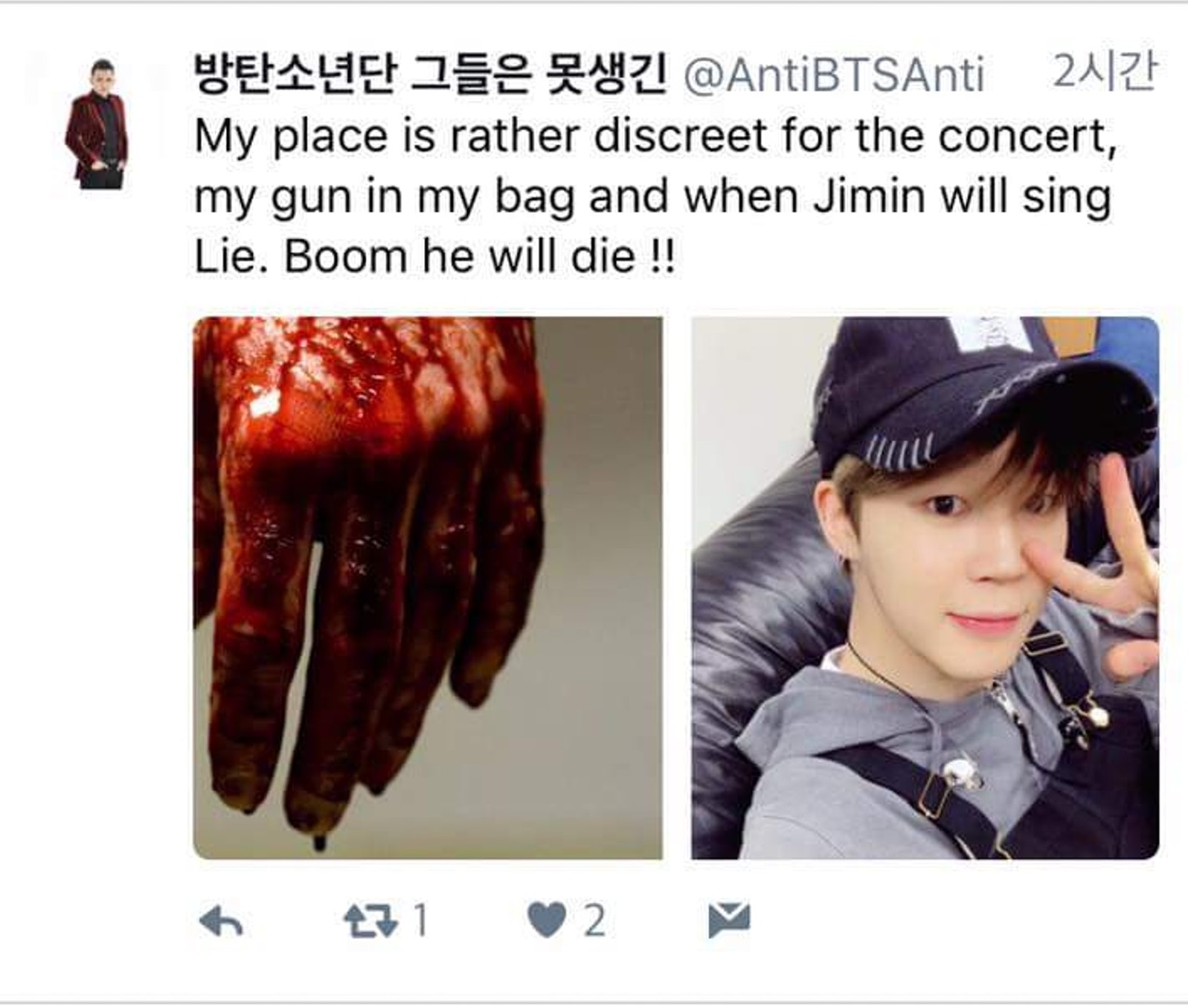1188x1008 pixels.
Task: Open the profile avatar with red jacket
Action: pyautogui.click(x=97, y=123)
